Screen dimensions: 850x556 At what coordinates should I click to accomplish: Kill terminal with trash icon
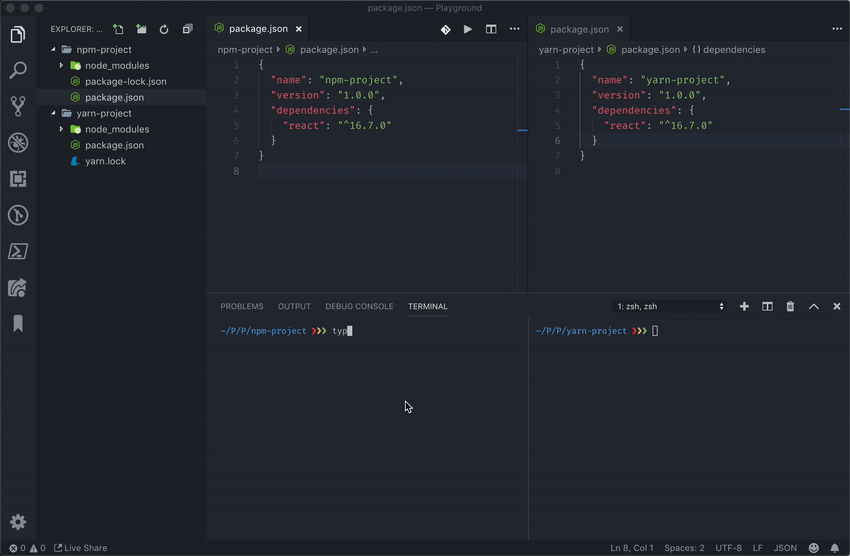tap(790, 307)
